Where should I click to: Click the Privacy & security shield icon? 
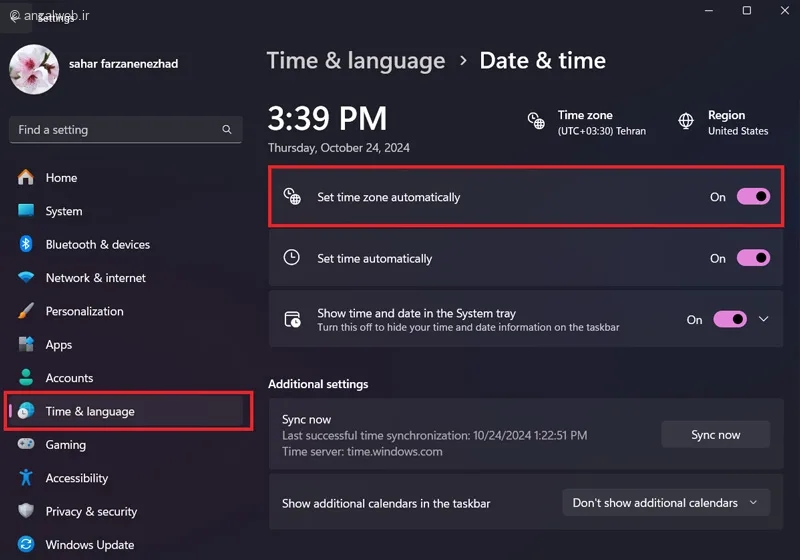point(26,511)
